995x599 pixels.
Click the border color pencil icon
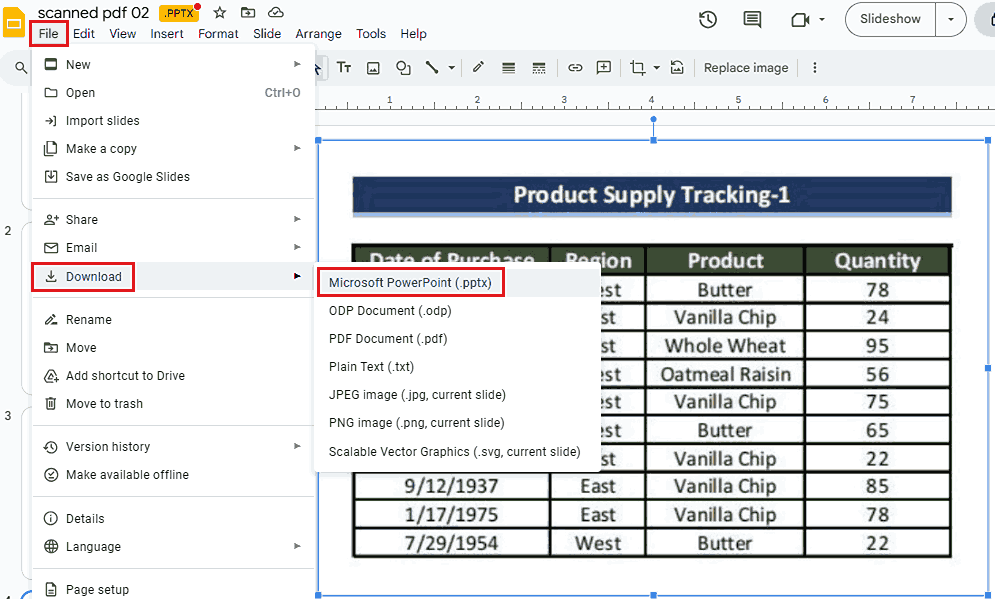[478, 67]
